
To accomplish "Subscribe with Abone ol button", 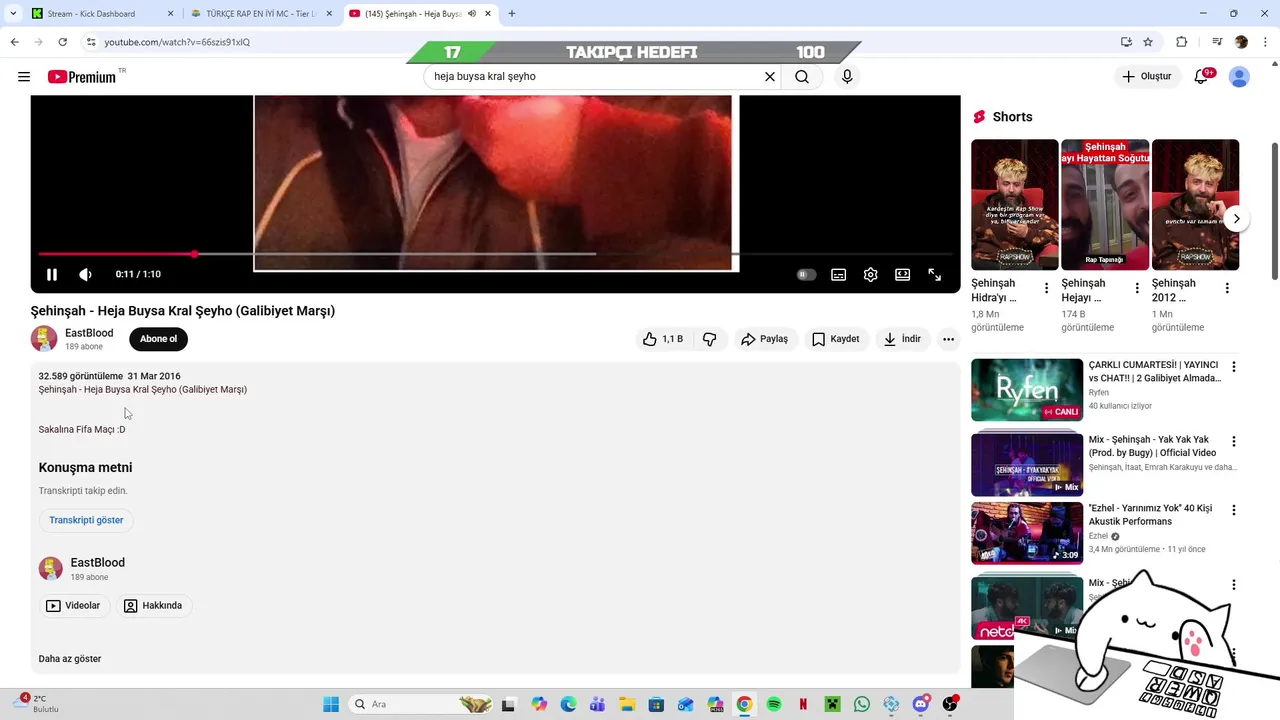I will 158,339.
